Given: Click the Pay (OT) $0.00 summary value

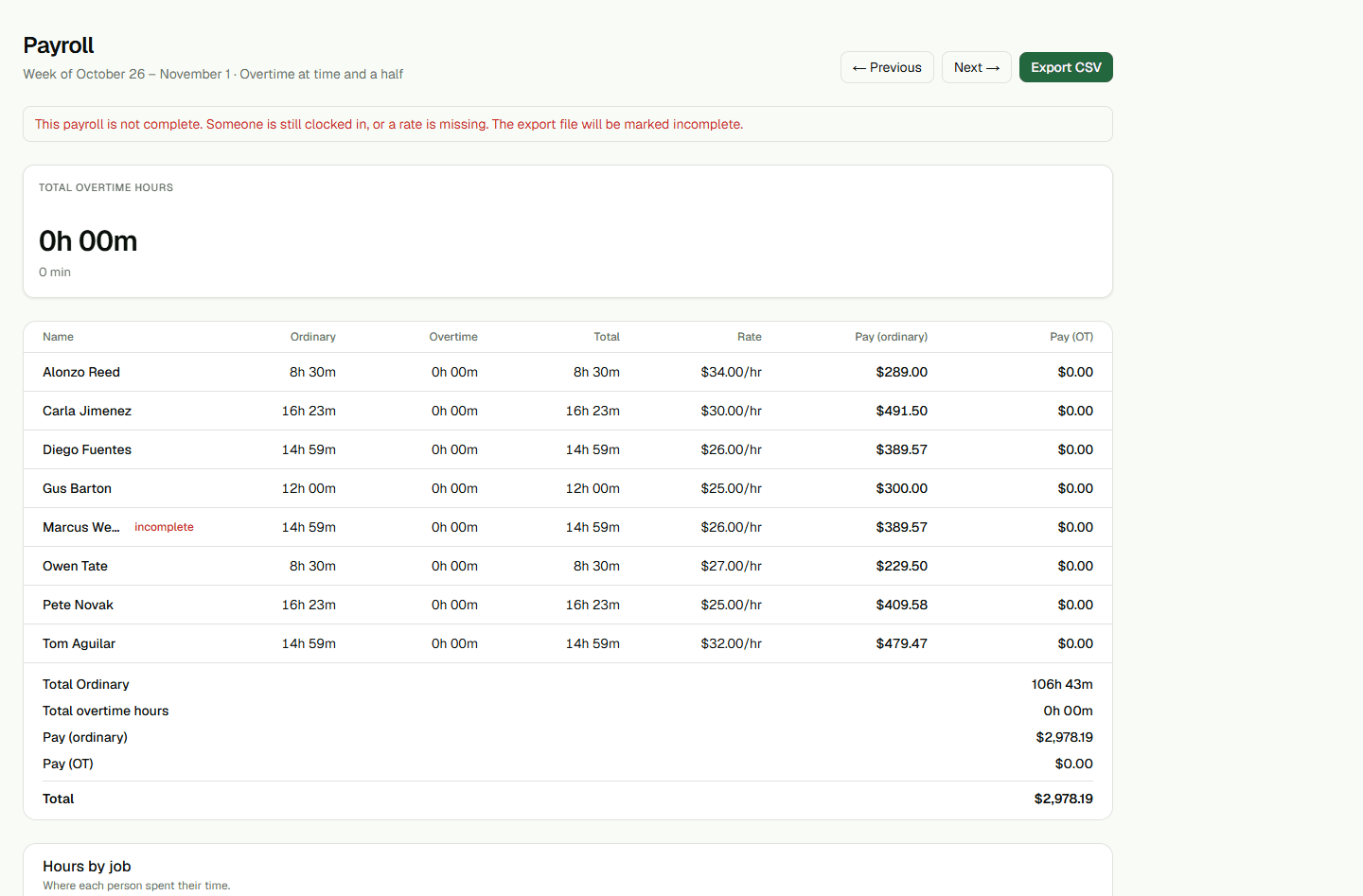Looking at the screenshot, I should 1074,764.
